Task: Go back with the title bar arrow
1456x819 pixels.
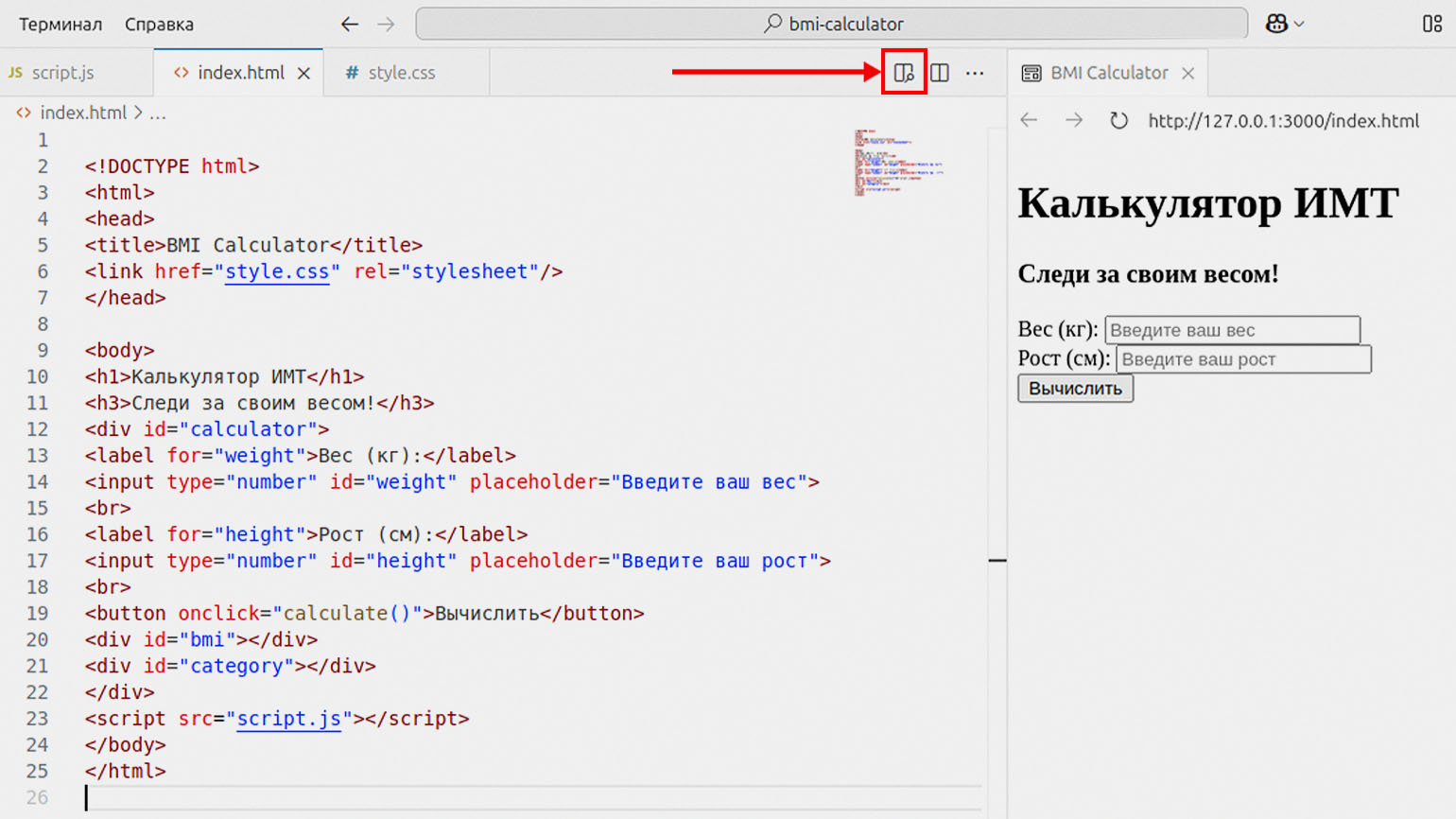Action: point(350,24)
